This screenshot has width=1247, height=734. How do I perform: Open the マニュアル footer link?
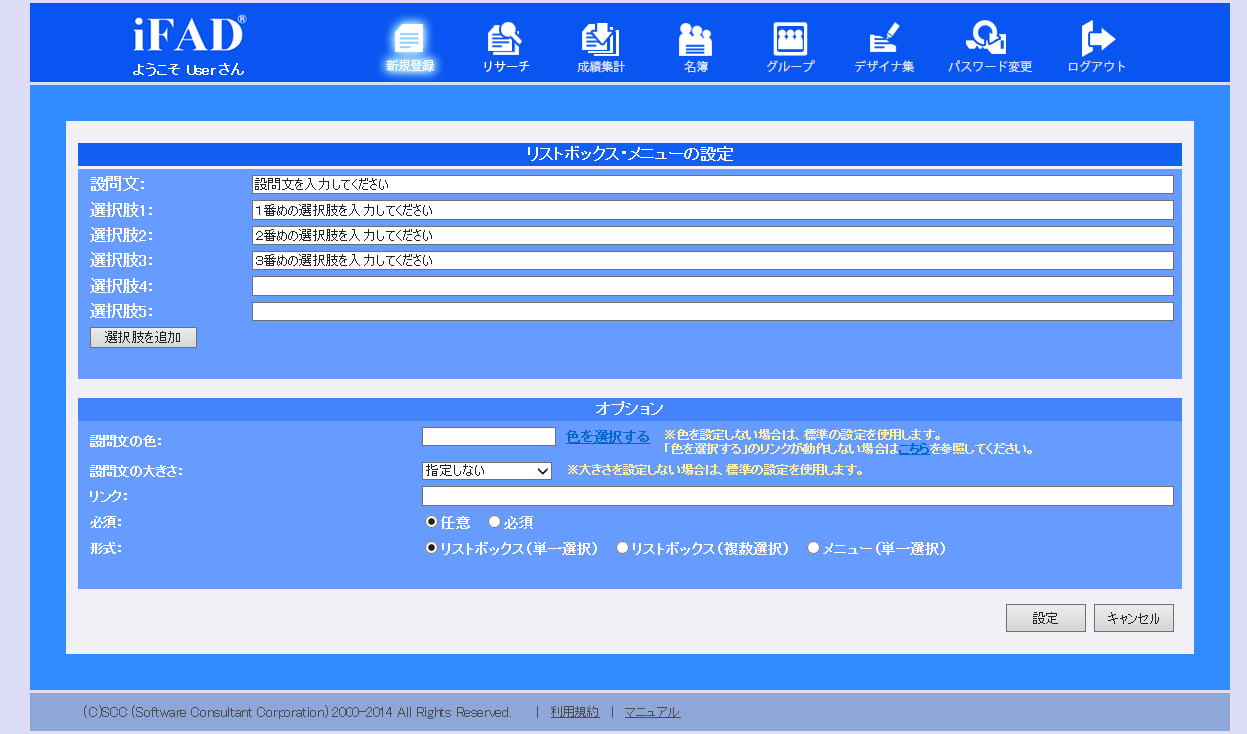coord(652,712)
